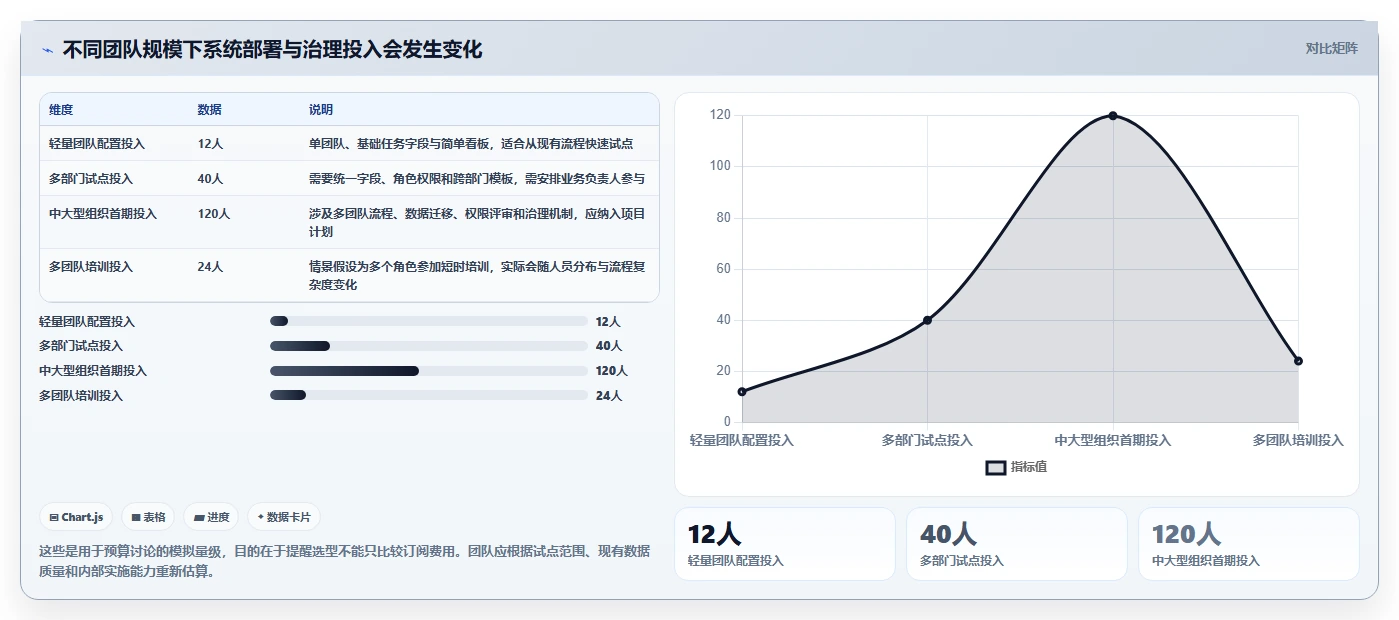
Task: Click the 说明 column header
Action: point(321,110)
